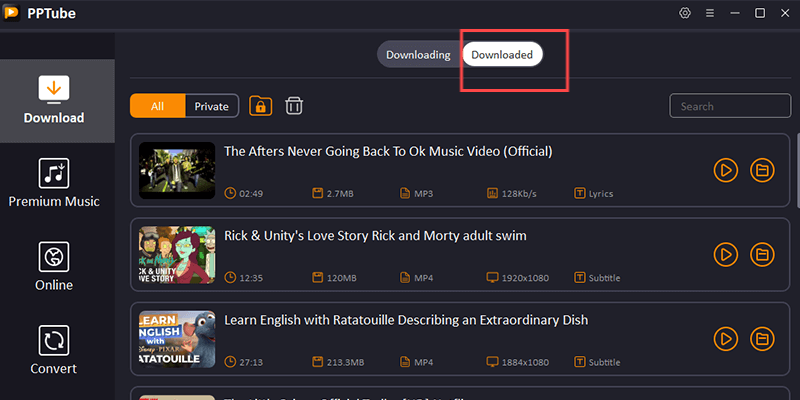800x400 pixels.
Task: Open file folder for The Afters track
Action: click(x=762, y=170)
